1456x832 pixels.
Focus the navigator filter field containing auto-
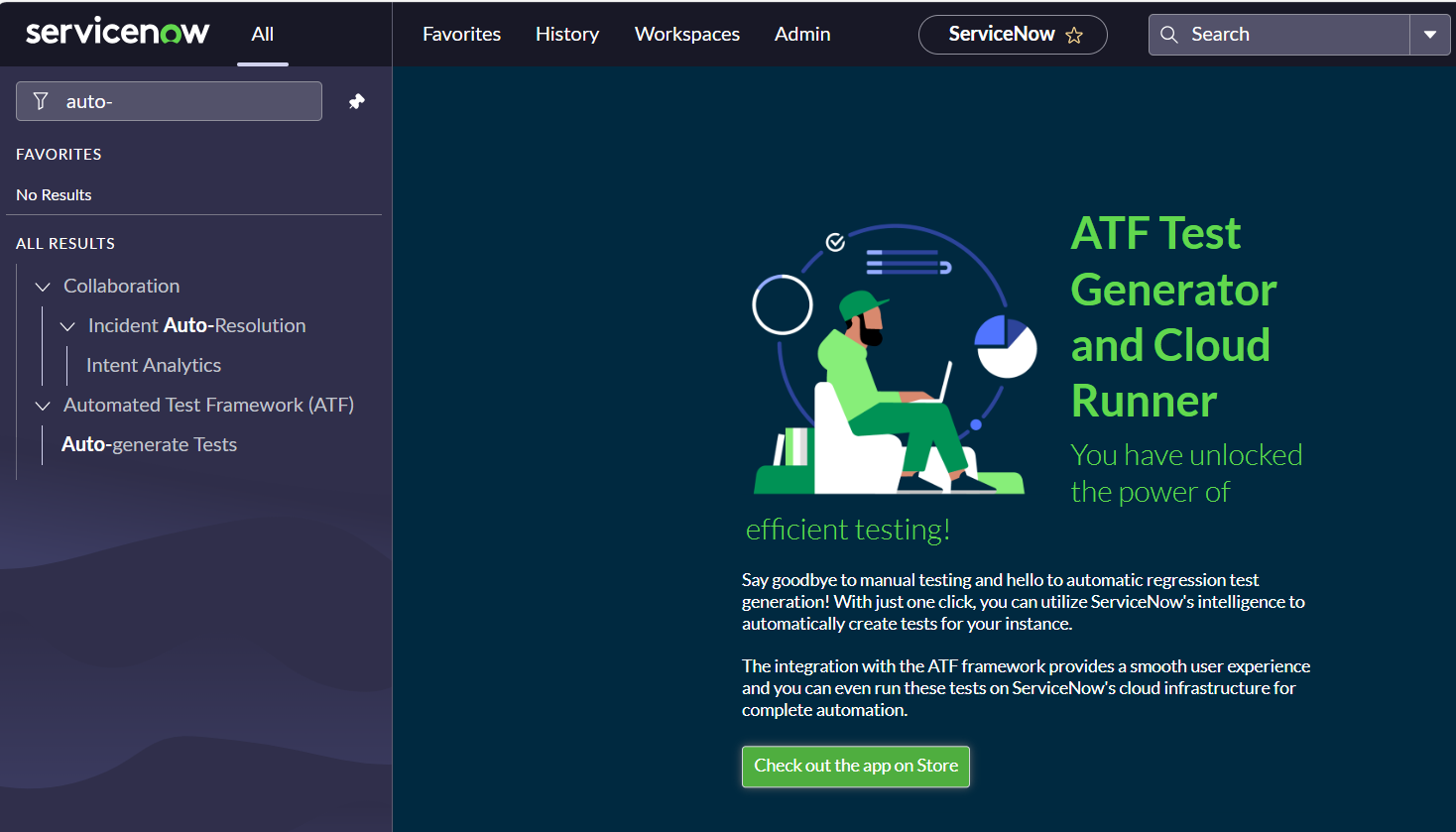[x=169, y=101]
